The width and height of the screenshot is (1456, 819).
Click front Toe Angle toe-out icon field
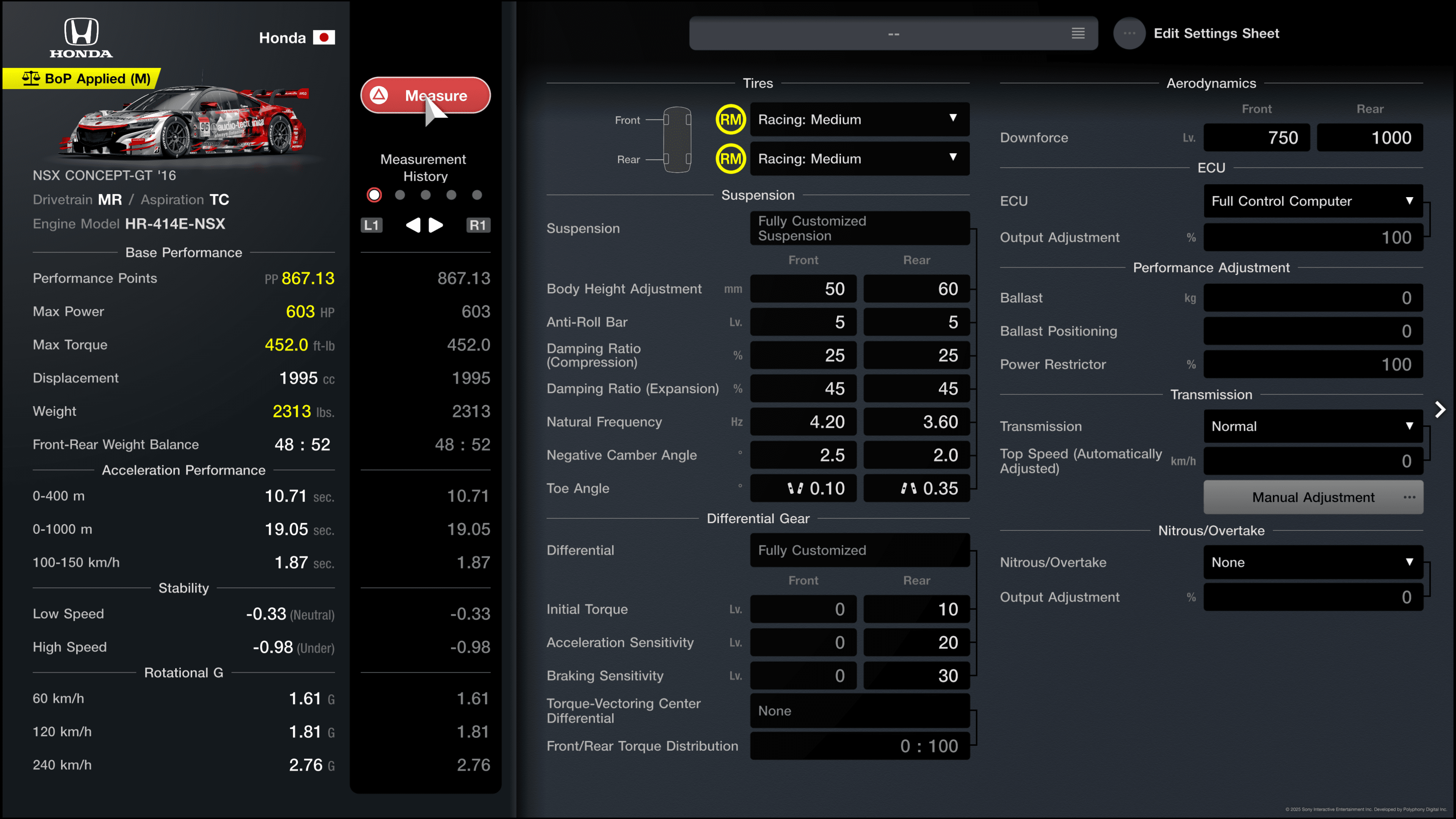tap(803, 488)
